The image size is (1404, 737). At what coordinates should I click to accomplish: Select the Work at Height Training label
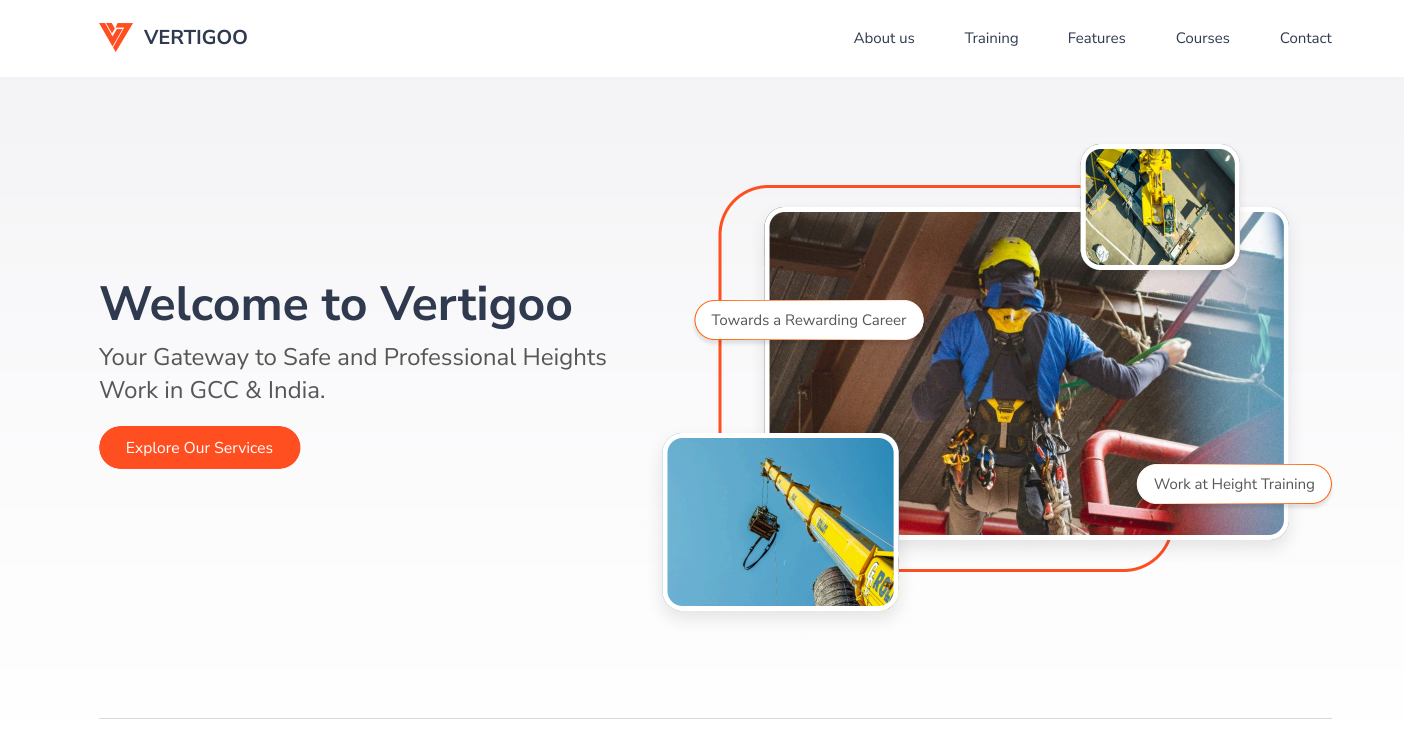tap(1234, 484)
